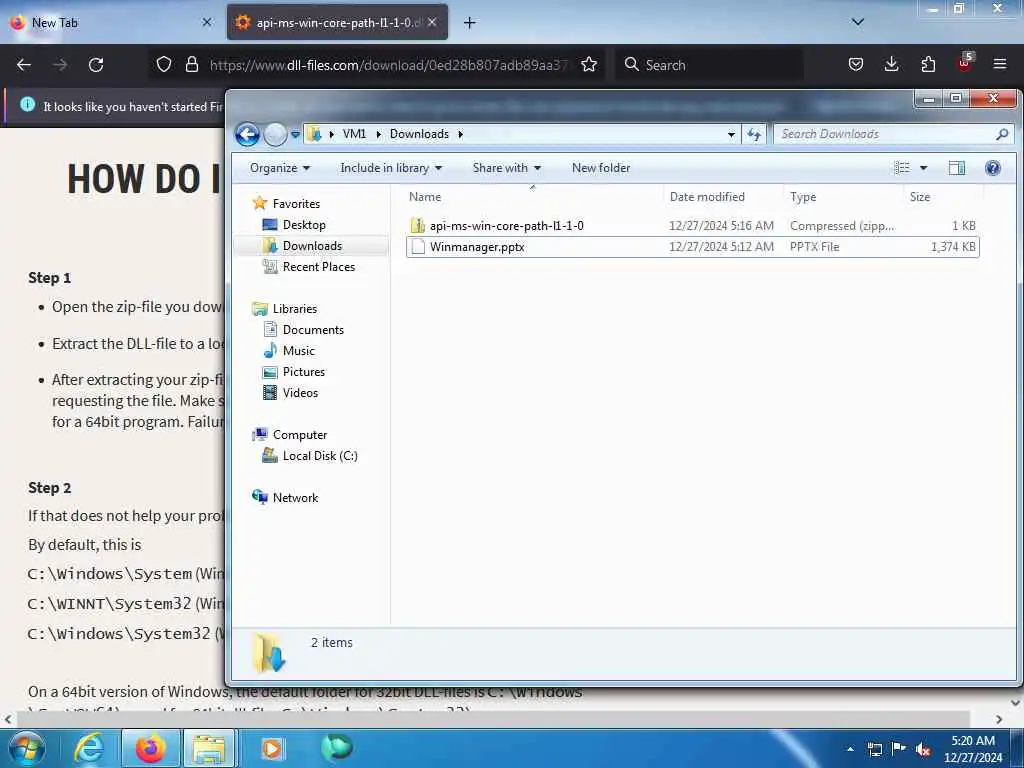Open the Share with menu
The height and width of the screenshot is (768, 1024).
[507, 168]
